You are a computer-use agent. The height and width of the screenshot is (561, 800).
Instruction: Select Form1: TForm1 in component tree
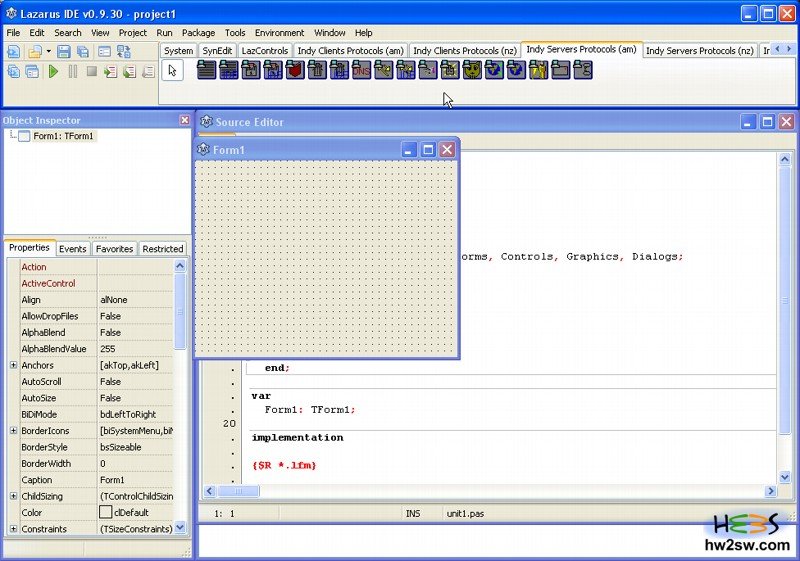pos(63,136)
